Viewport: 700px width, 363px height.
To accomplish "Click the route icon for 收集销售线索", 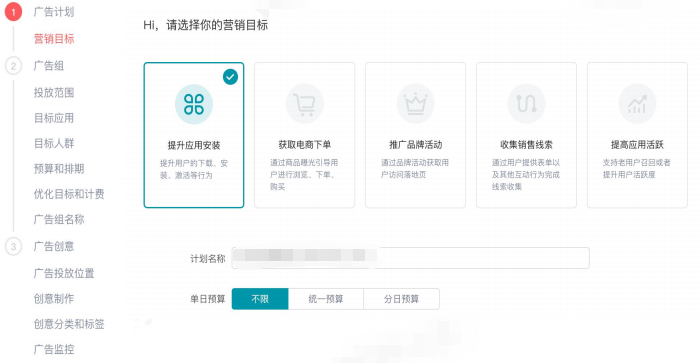I will 526,104.
